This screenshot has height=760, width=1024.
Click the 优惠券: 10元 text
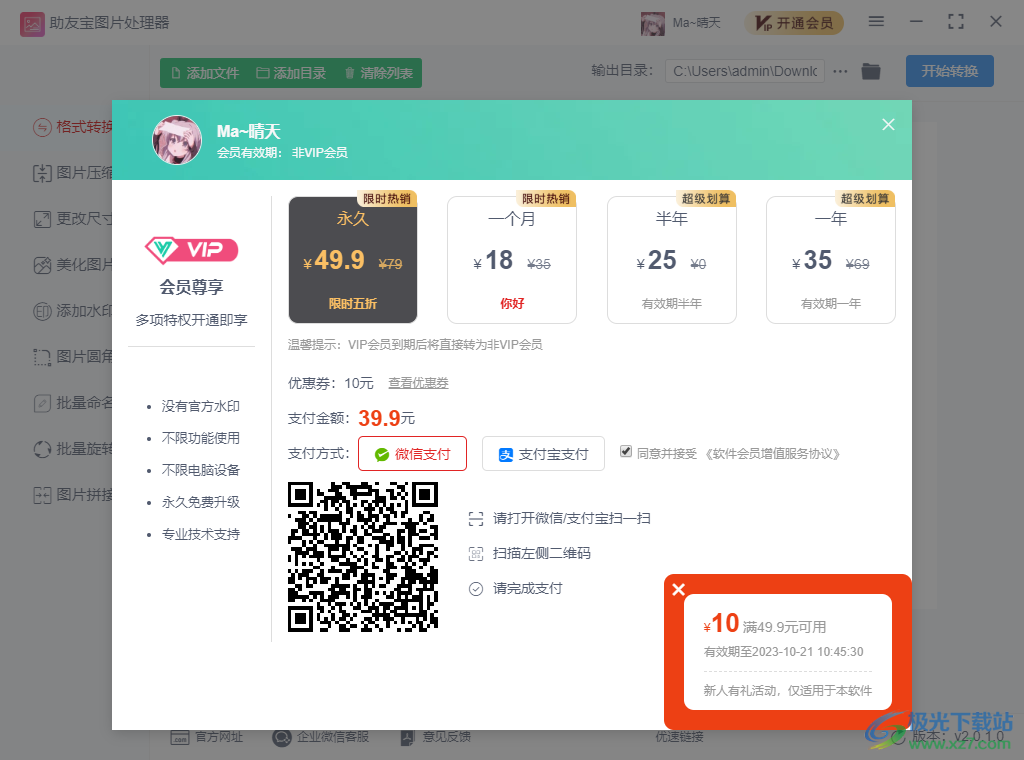[331, 383]
